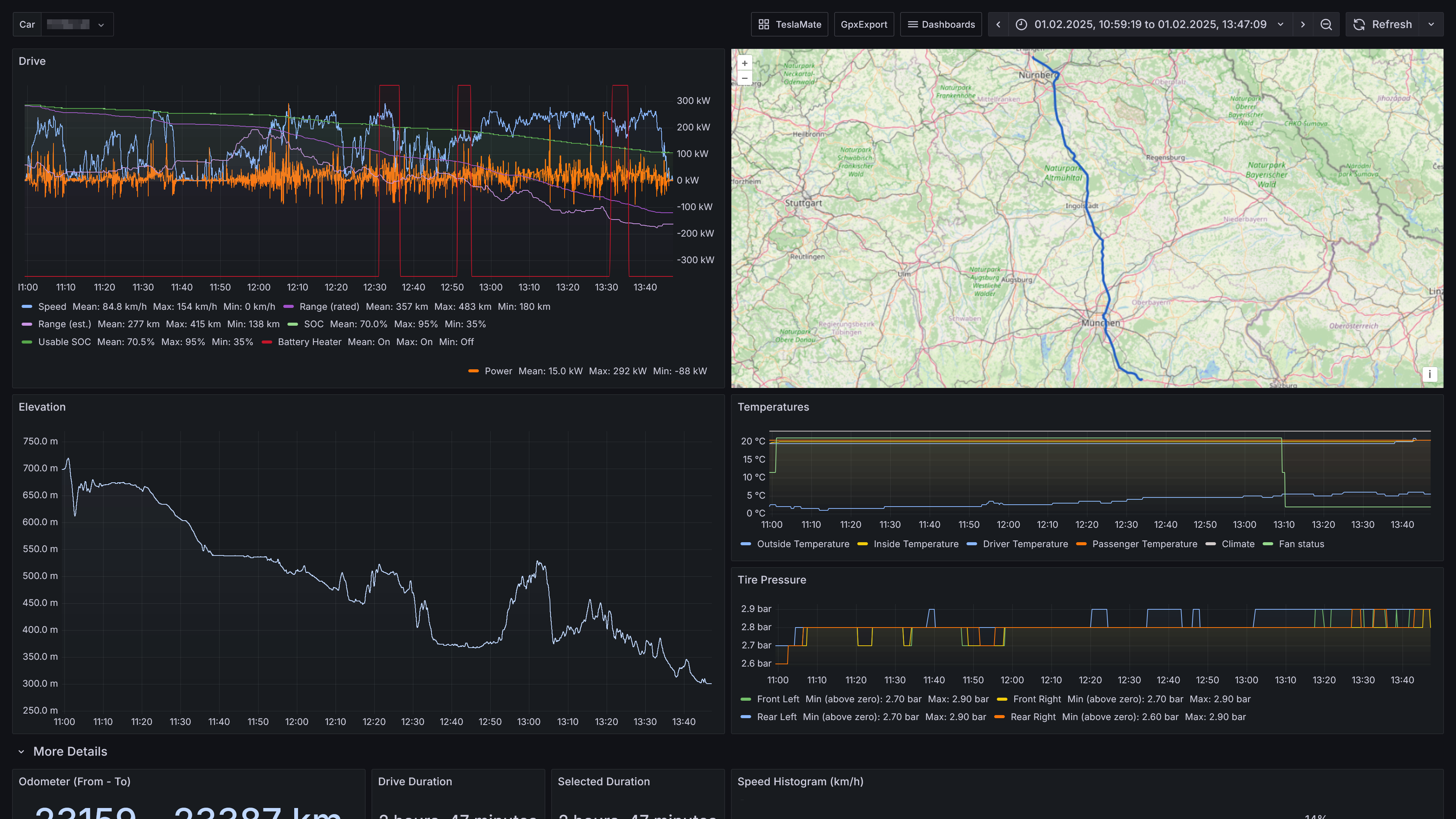Open GpxExport
The image size is (1456, 819).
(864, 24)
